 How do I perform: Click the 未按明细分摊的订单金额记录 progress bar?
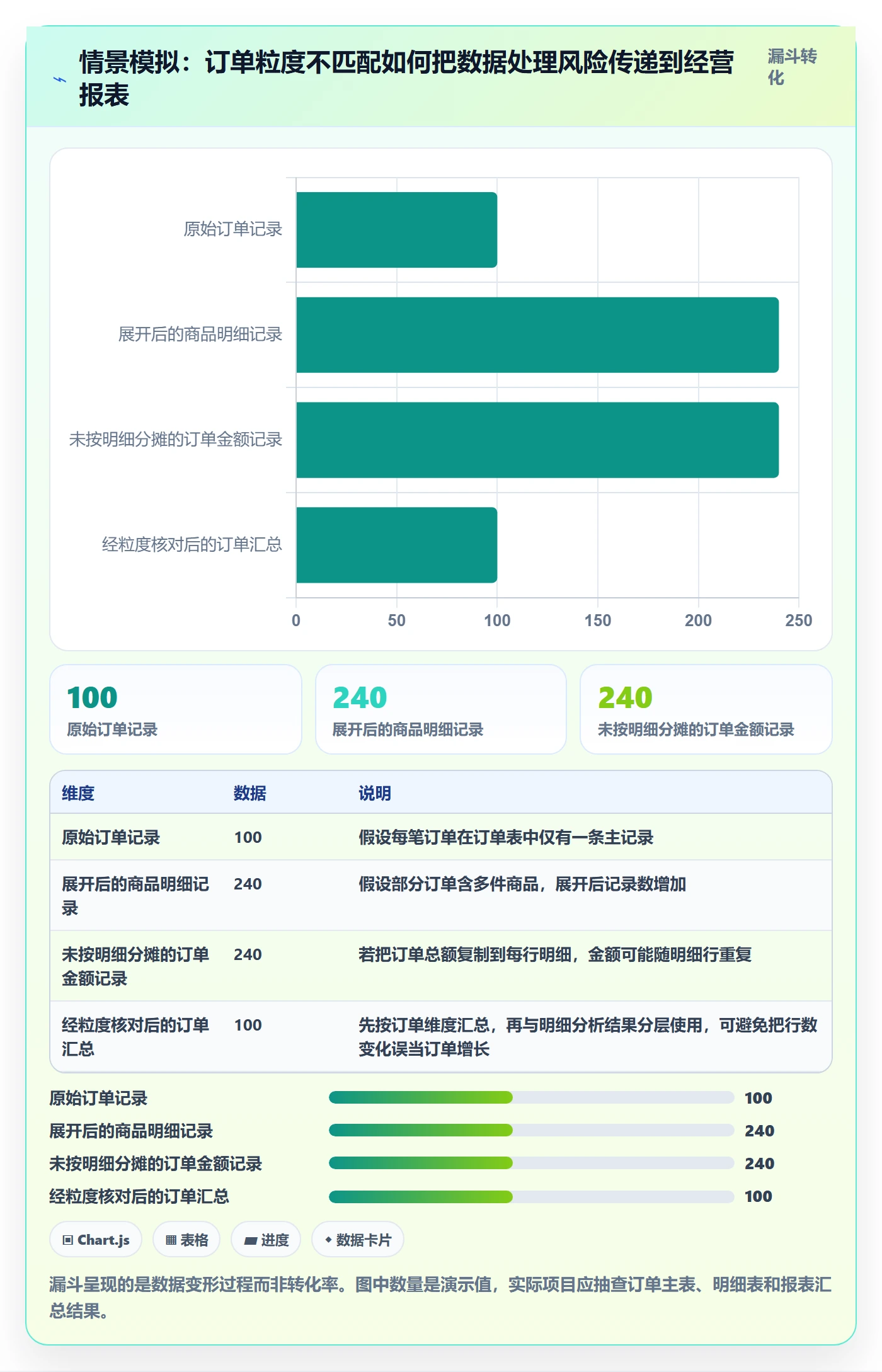[x=531, y=1163]
